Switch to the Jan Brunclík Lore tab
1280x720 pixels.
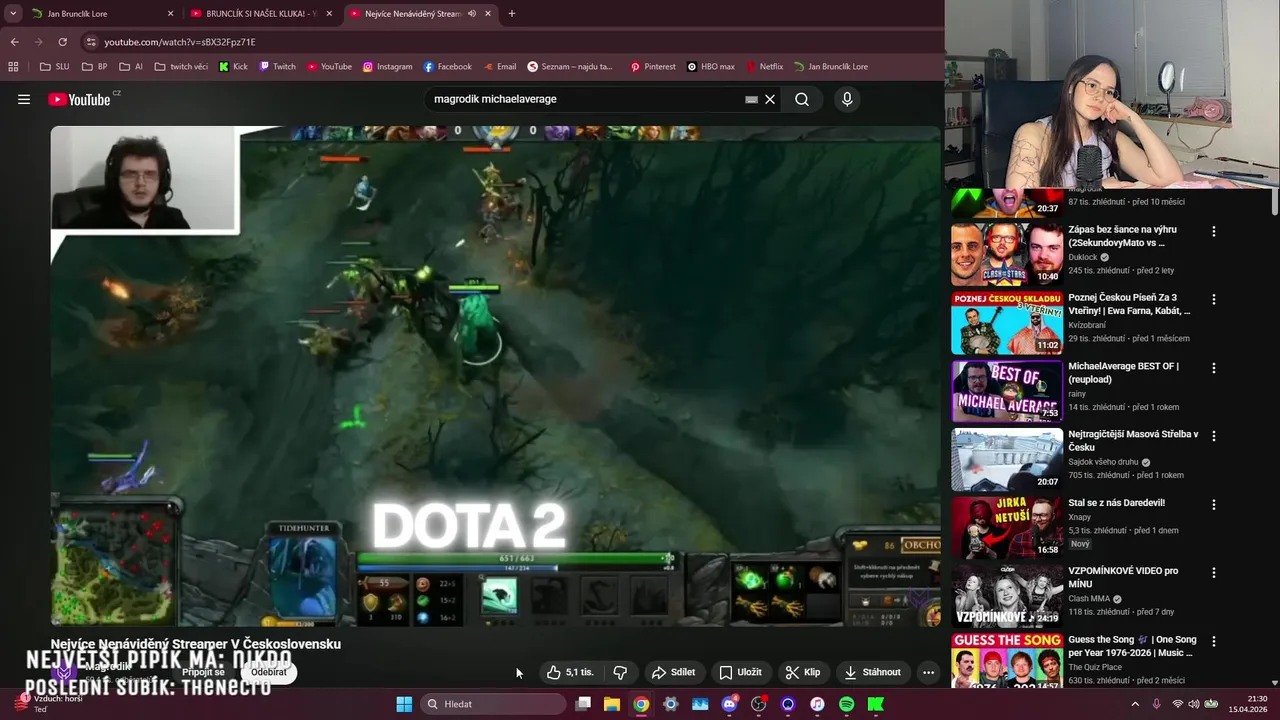(101, 14)
